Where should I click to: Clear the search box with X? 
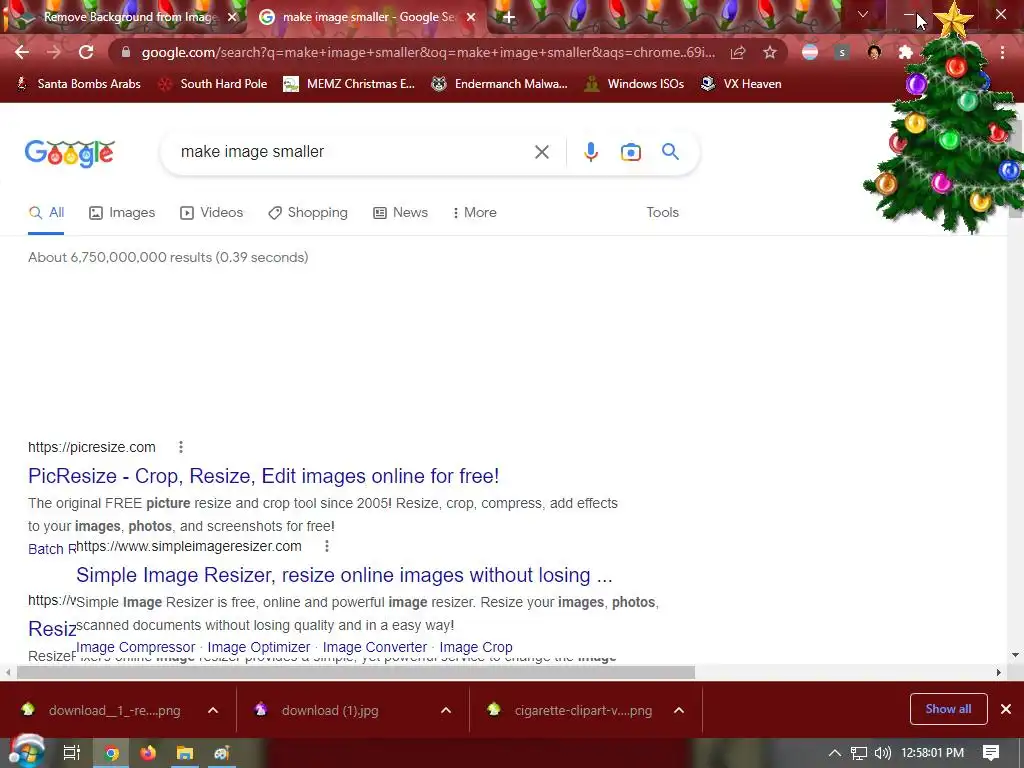[541, 152]
